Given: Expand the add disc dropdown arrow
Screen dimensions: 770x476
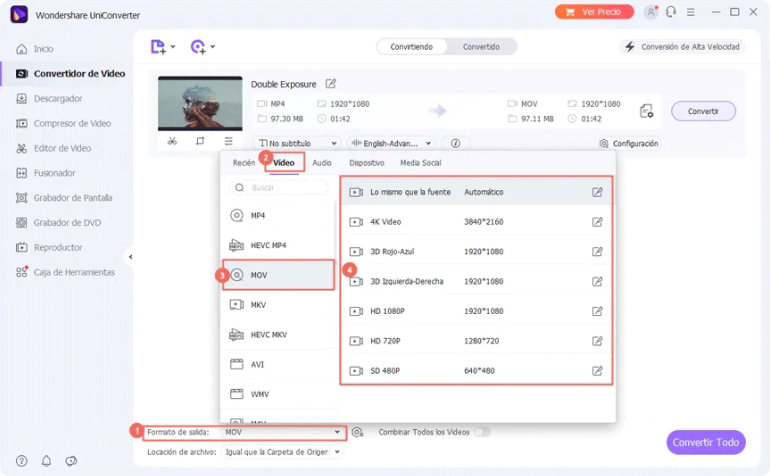Looking at the screenshot, I should 213,47.
